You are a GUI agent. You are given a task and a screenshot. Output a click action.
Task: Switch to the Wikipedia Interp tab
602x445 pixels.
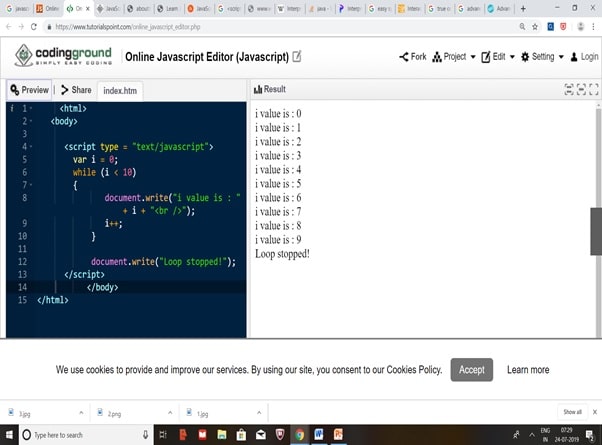pos(289,8)
